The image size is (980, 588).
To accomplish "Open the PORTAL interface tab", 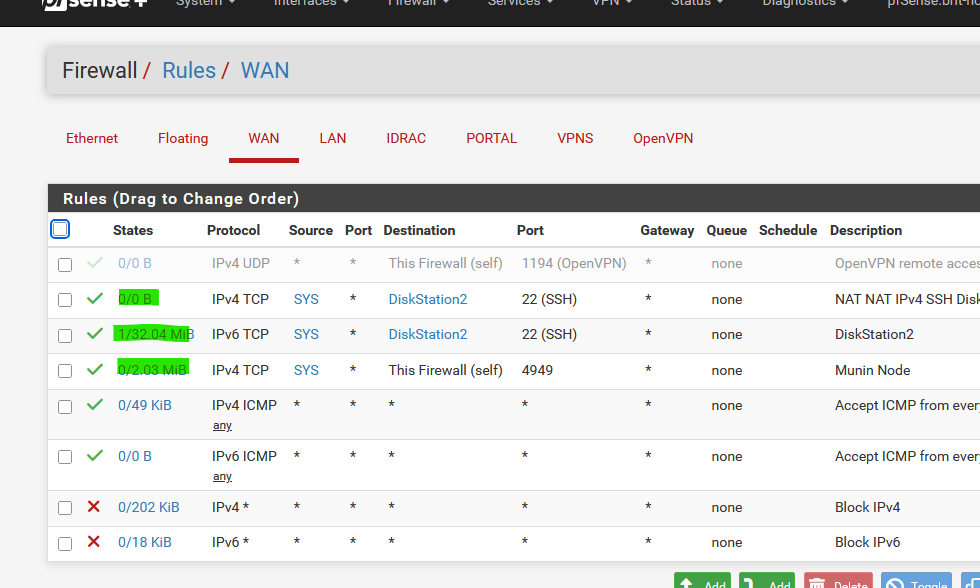I will 492,138.
